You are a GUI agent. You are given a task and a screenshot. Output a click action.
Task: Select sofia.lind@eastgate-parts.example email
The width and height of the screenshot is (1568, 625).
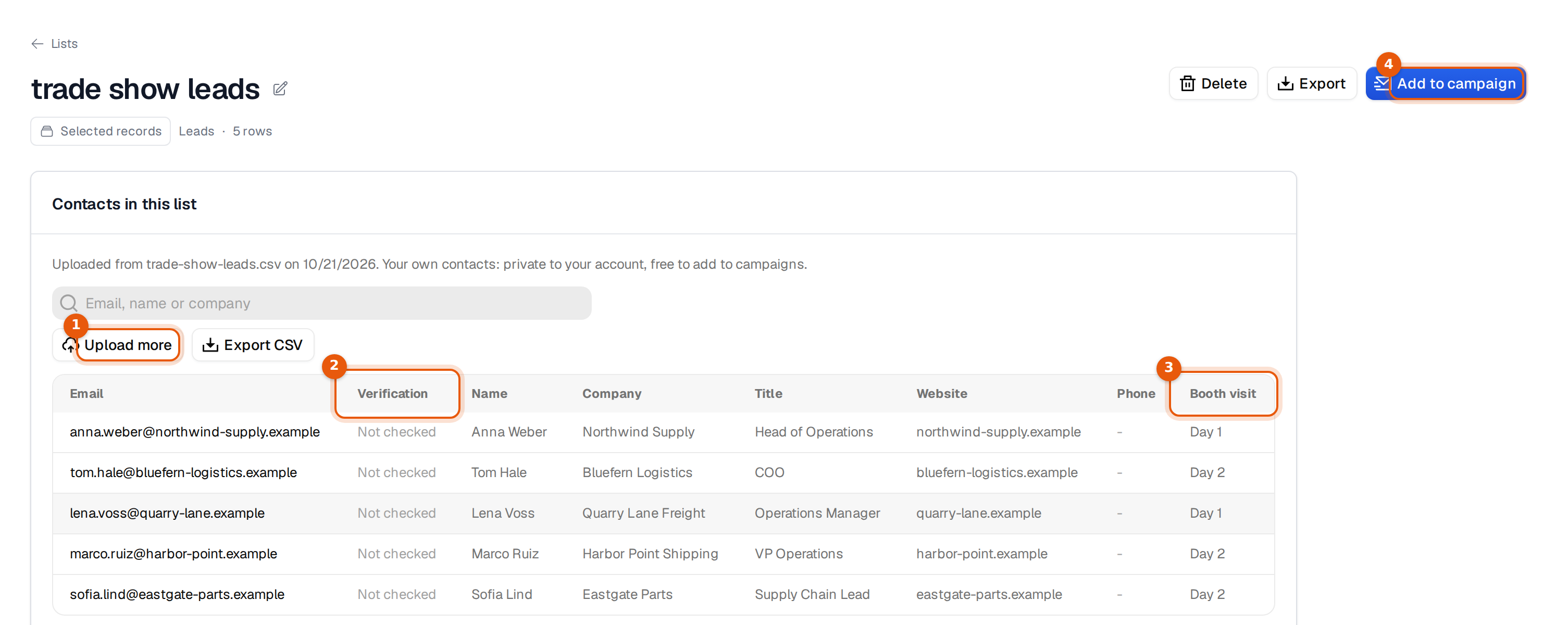point(177,595)
